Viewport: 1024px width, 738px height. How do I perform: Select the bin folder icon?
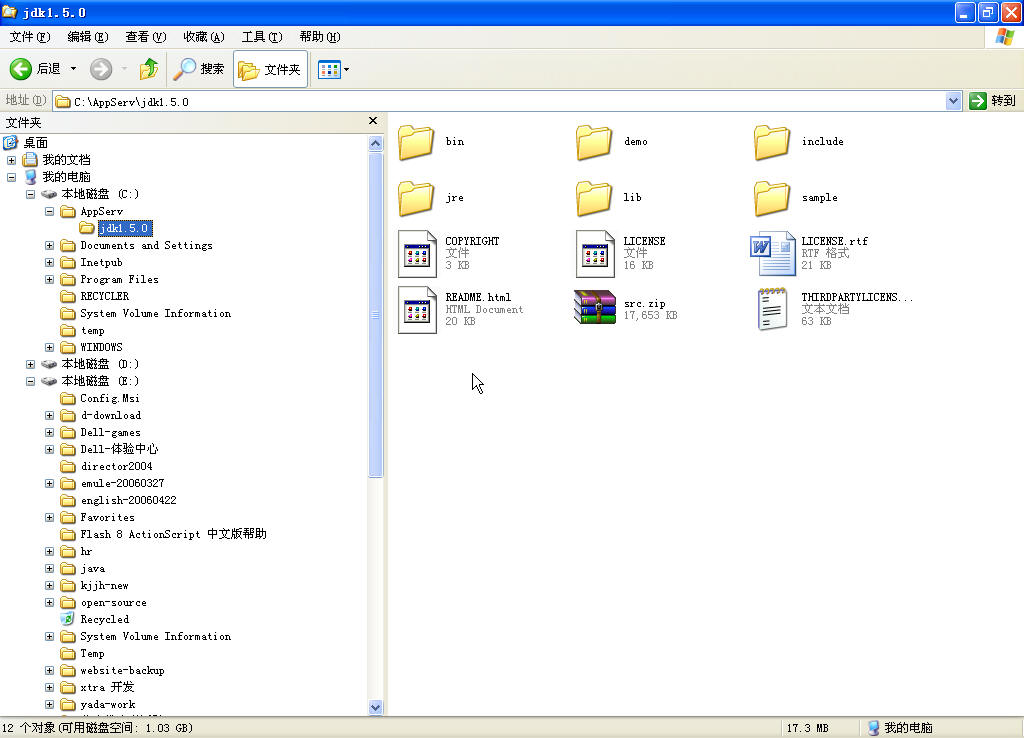(416, 142)
